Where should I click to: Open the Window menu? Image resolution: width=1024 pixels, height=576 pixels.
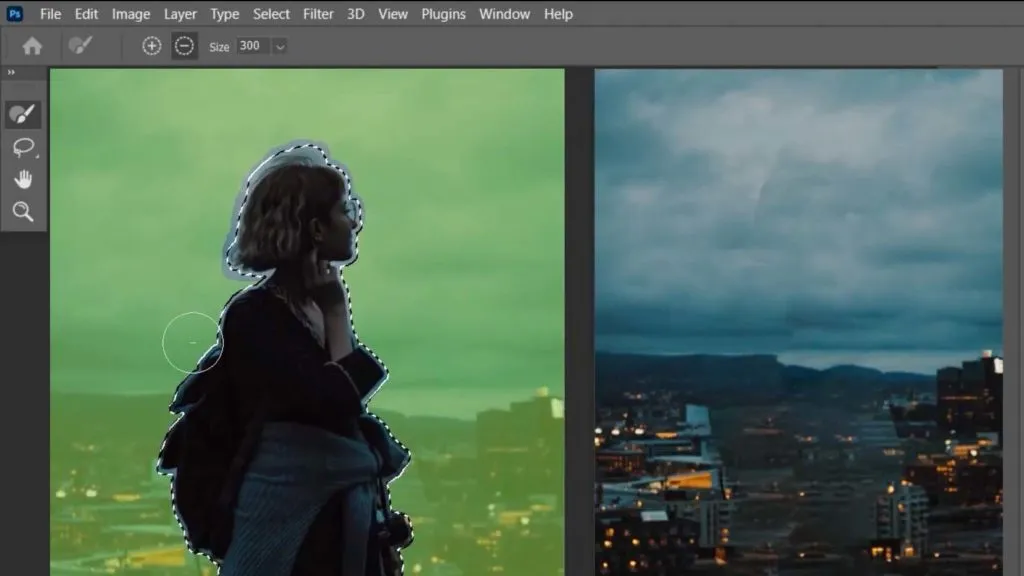(505, 14)
